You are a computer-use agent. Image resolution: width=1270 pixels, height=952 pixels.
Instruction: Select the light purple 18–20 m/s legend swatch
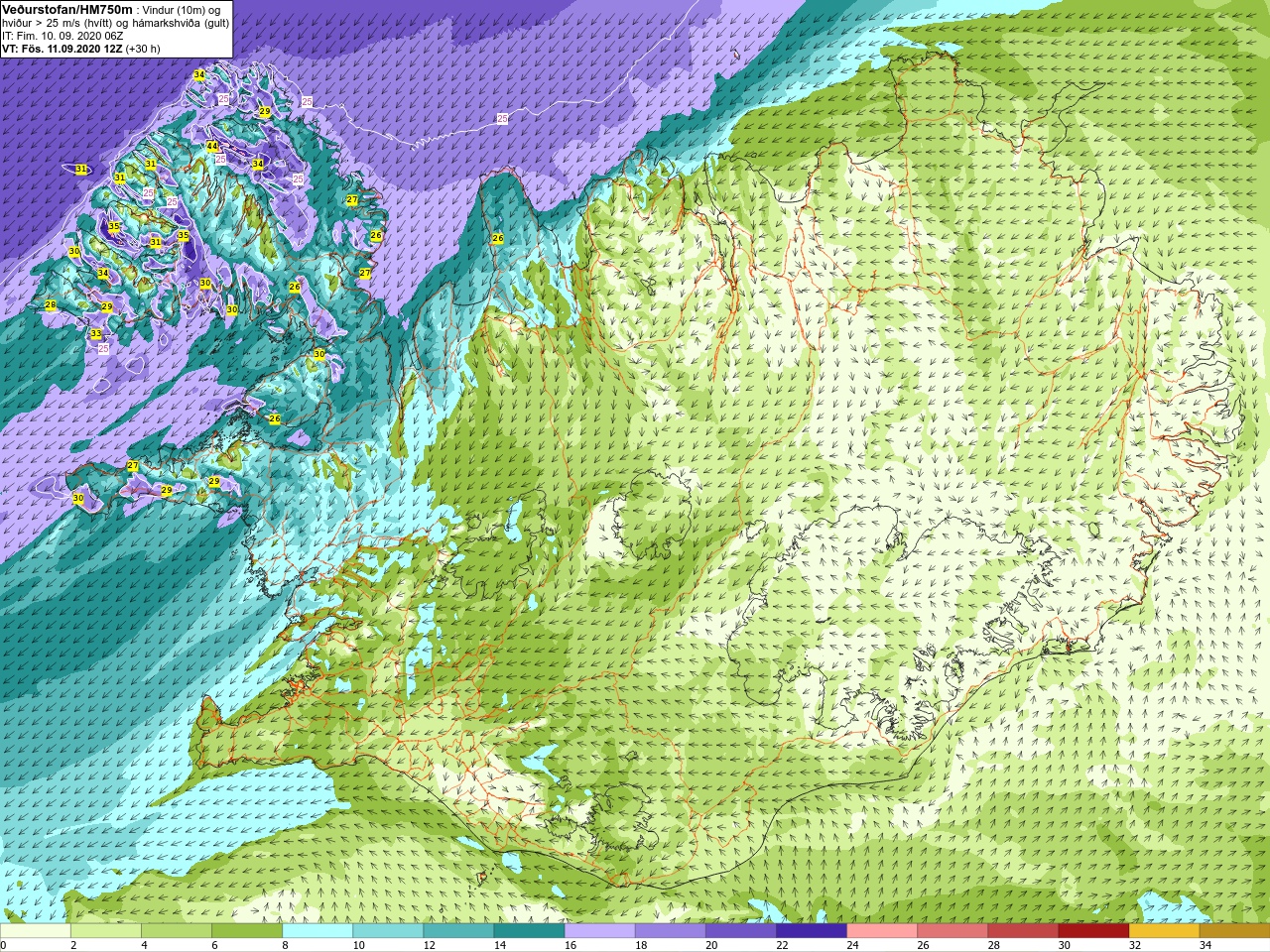click(x=670, y=931)
